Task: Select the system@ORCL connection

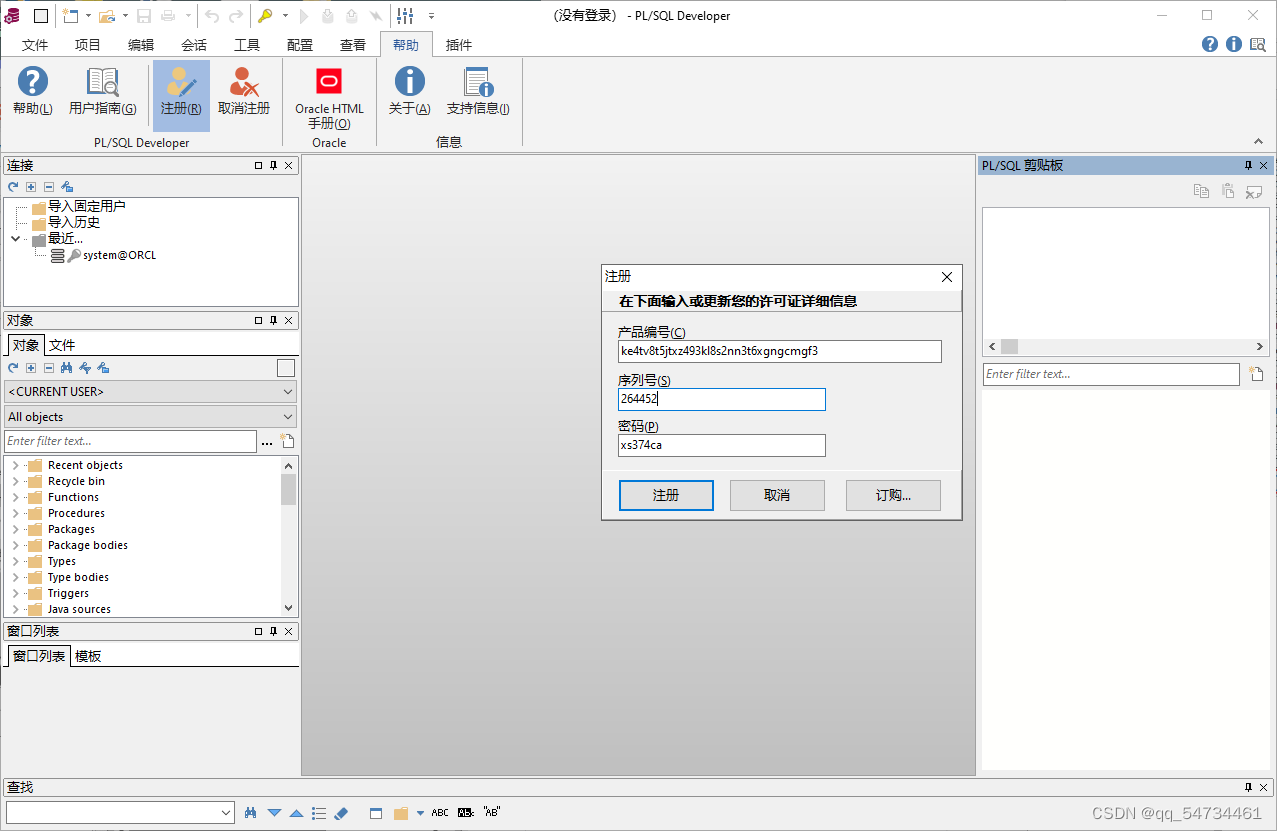Action: (x=119, y=255)
